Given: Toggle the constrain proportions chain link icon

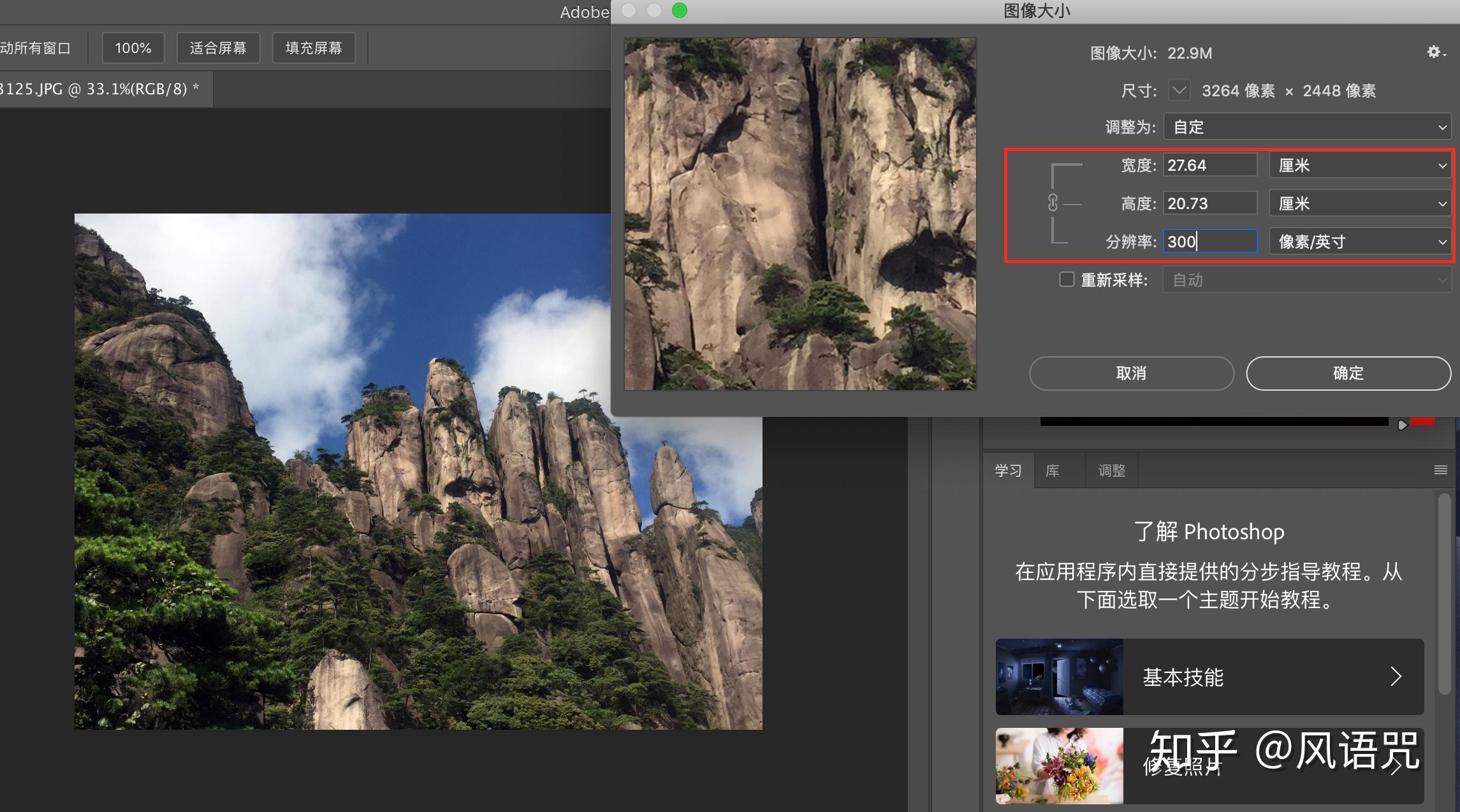Looking at the screenshot, I should pyautogui.click(x=1053, y=203).
